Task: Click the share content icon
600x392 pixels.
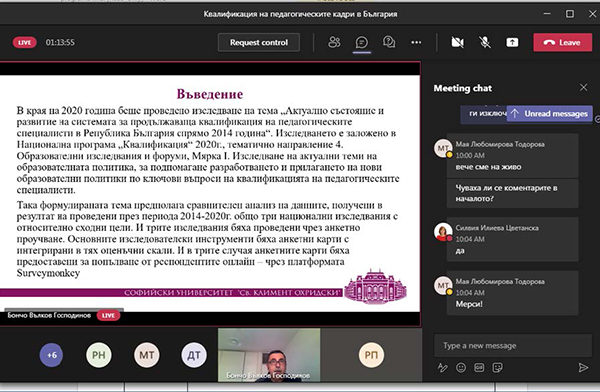Action: click(512, 42)
